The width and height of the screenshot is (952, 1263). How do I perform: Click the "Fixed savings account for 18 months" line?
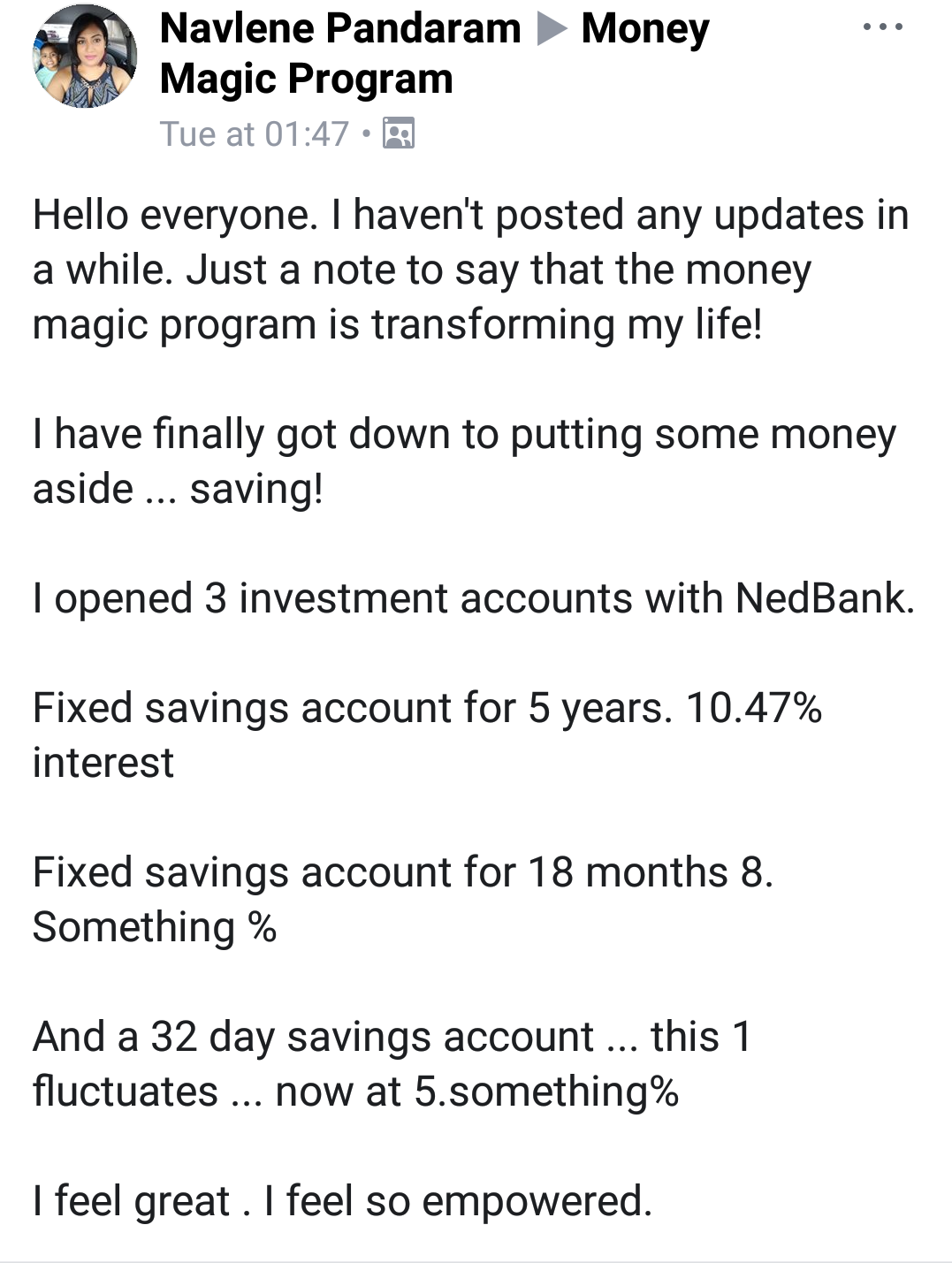point(402,873)
